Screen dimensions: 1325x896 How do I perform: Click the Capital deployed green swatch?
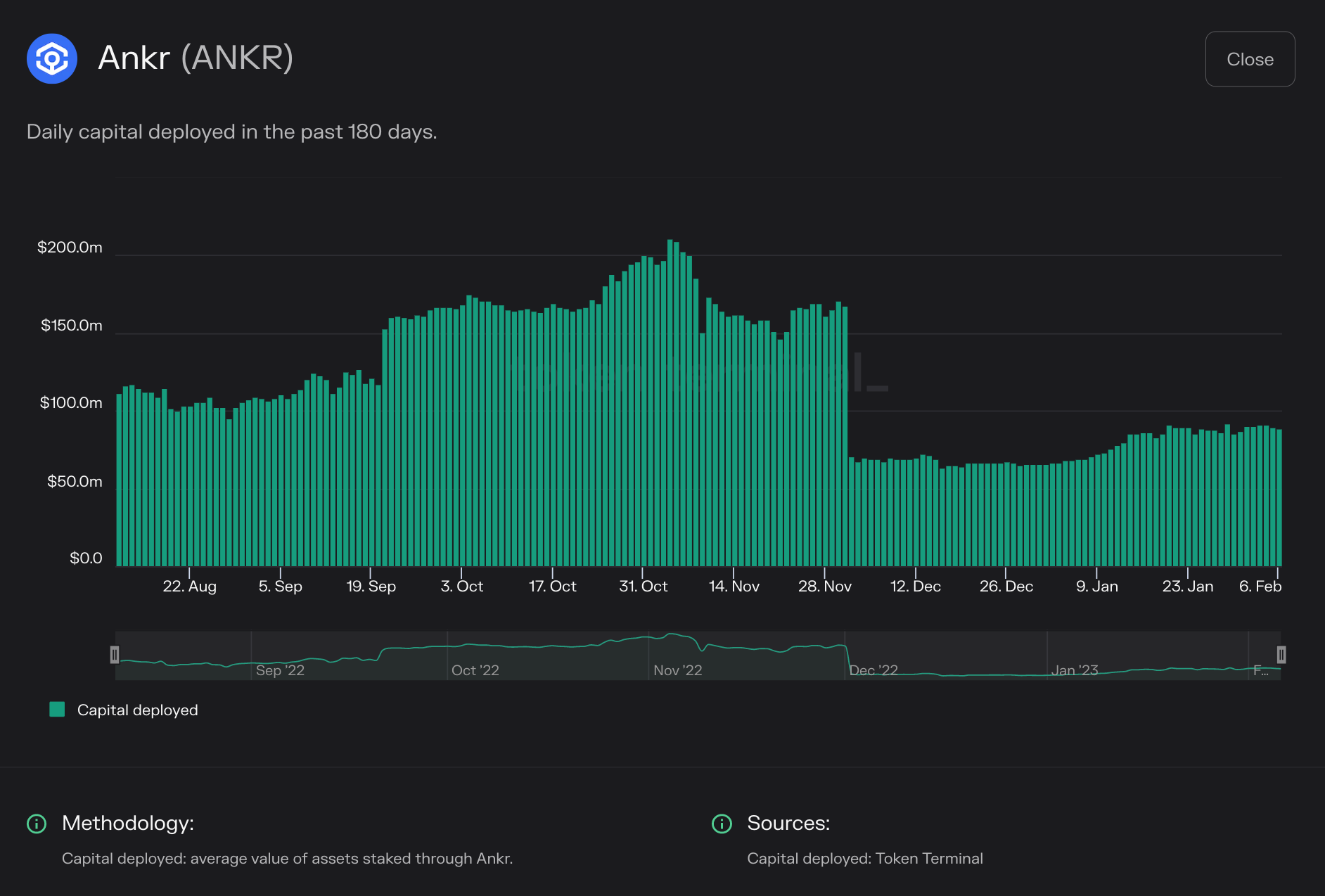point(57,709)
